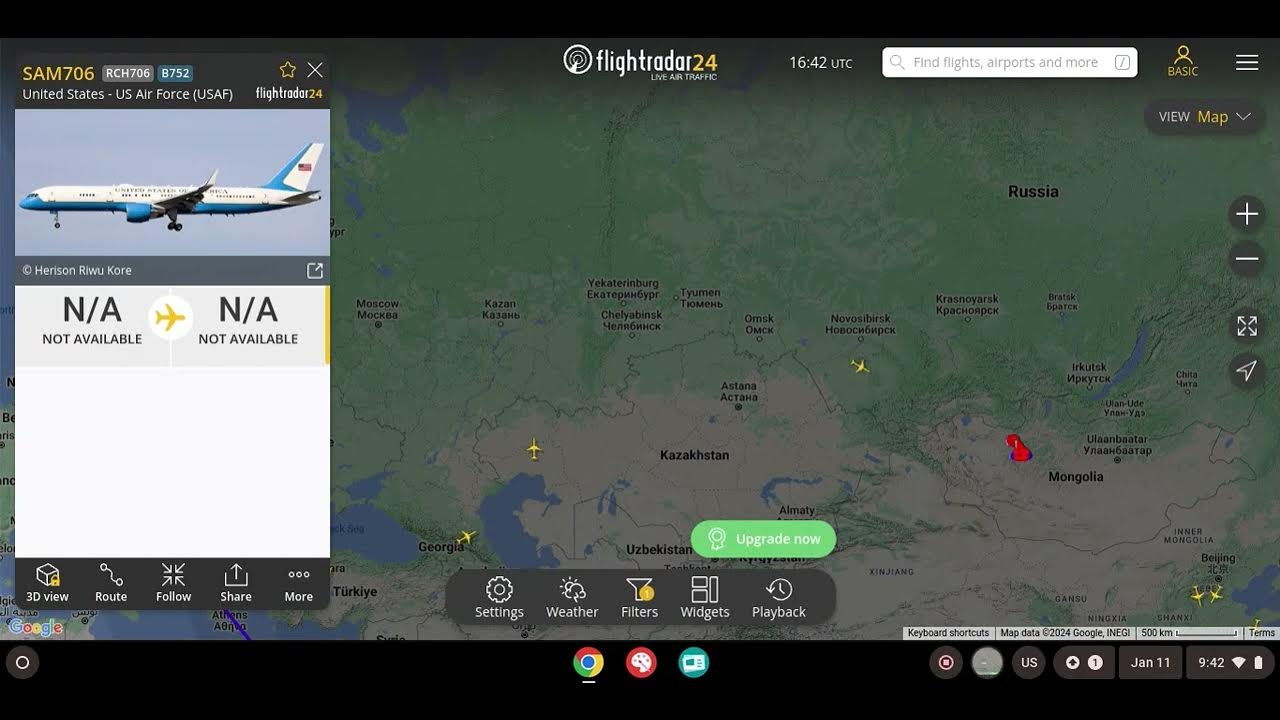Expand the VIEW Map dropdown
This screenshot has height=720, width=1280.
coord(1204,117)
